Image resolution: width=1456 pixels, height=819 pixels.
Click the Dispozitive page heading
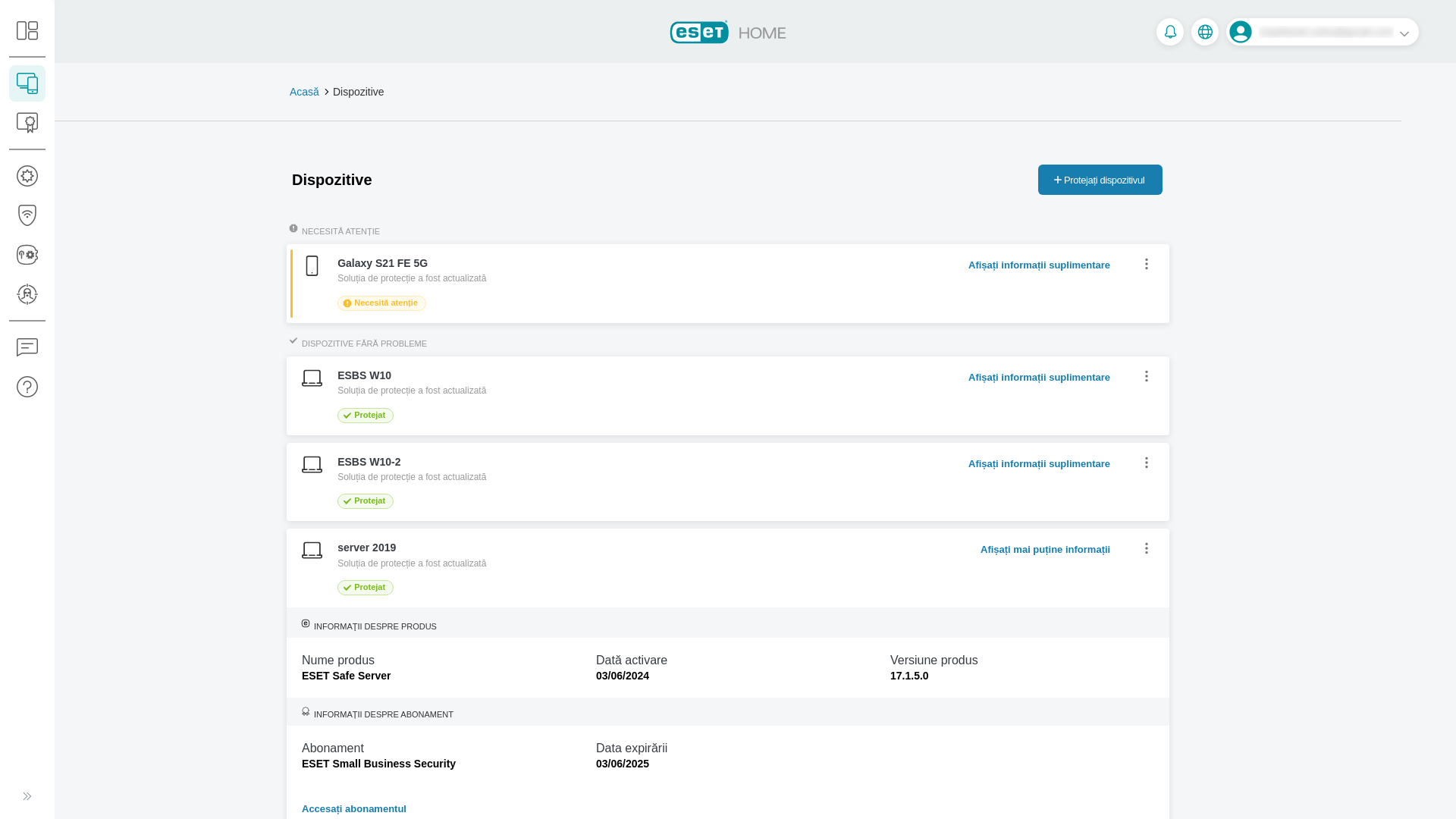pyautogui.click(x=332, y=180)
